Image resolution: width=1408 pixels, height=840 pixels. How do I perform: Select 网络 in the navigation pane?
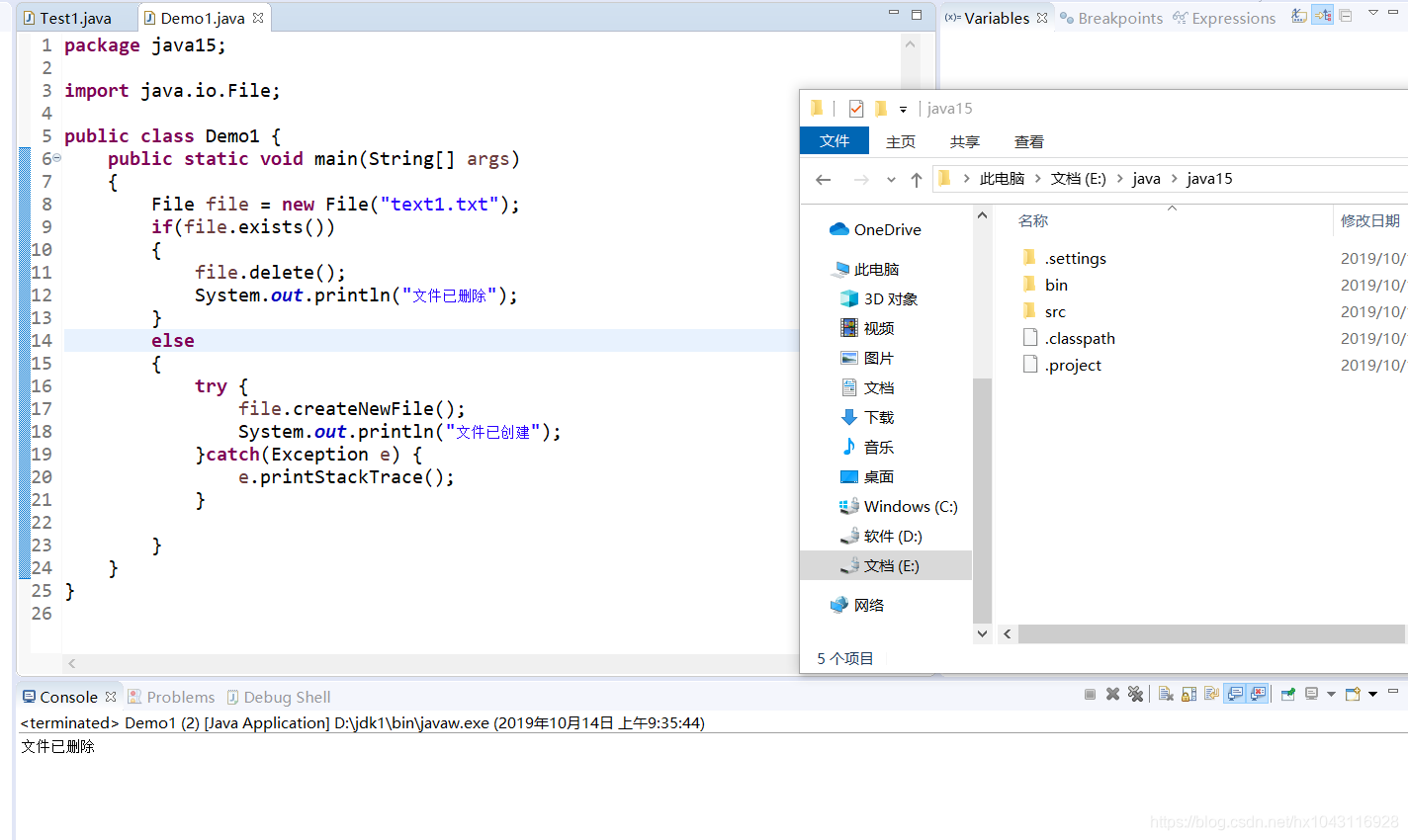coord(857,605)
